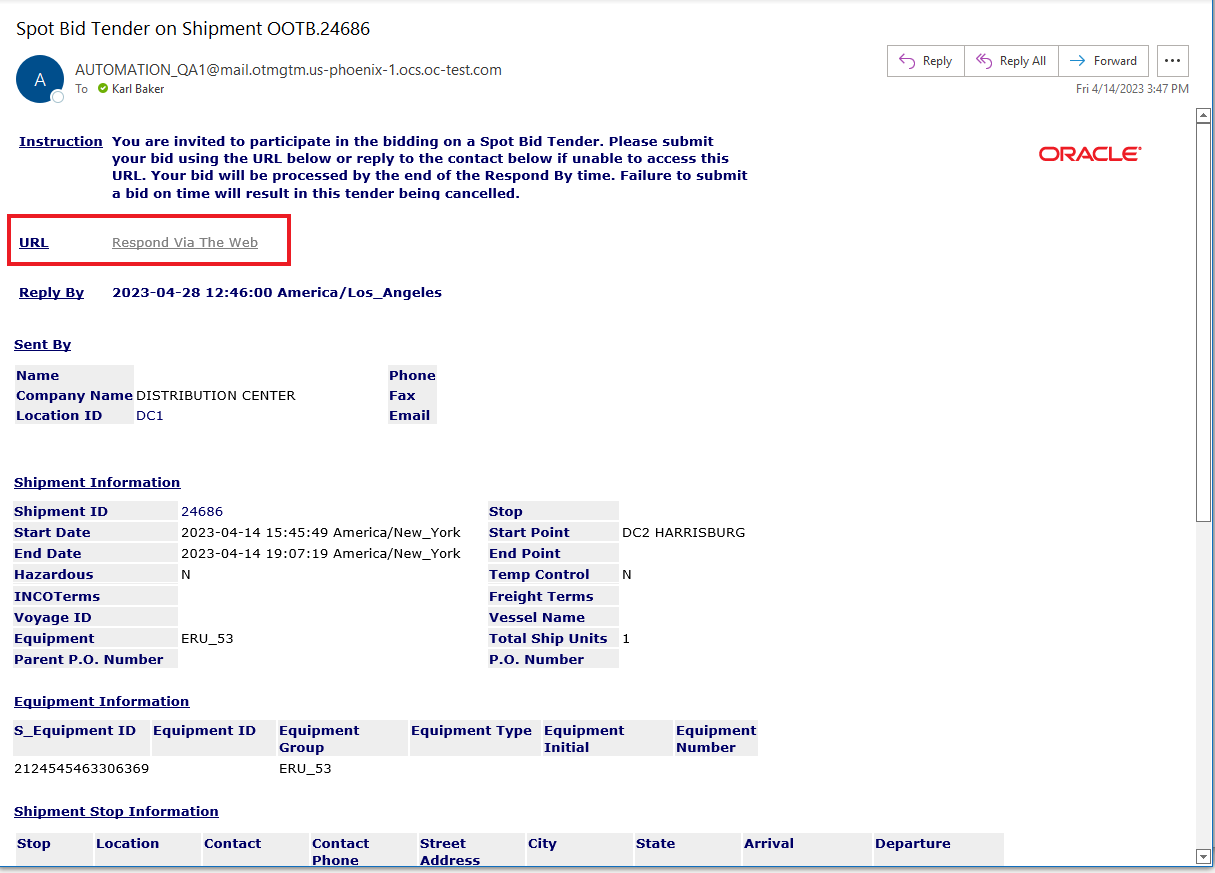Click scrollbar up arrow
The image size is (1215, 873).
1204,115
